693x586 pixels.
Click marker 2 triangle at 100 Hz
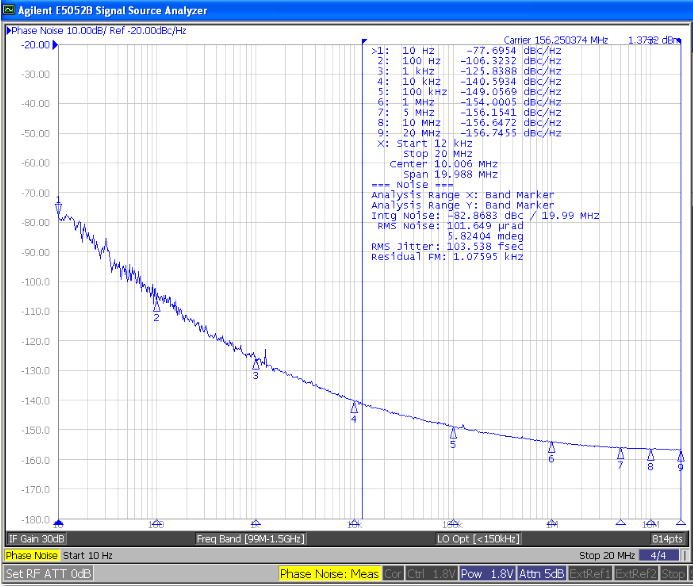(x=156, y=307)
